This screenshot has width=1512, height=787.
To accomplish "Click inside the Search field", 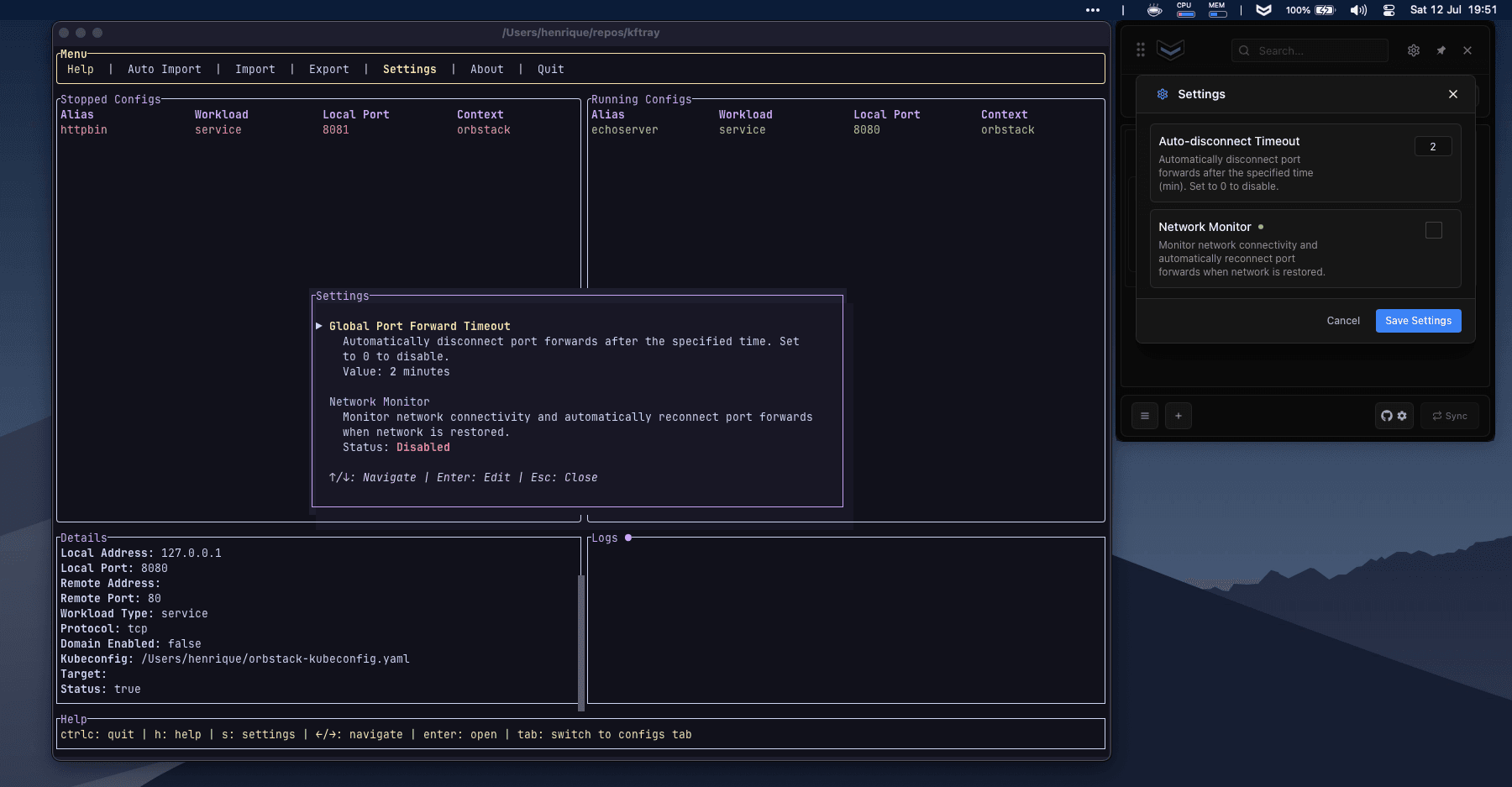I will [1310, 50].
